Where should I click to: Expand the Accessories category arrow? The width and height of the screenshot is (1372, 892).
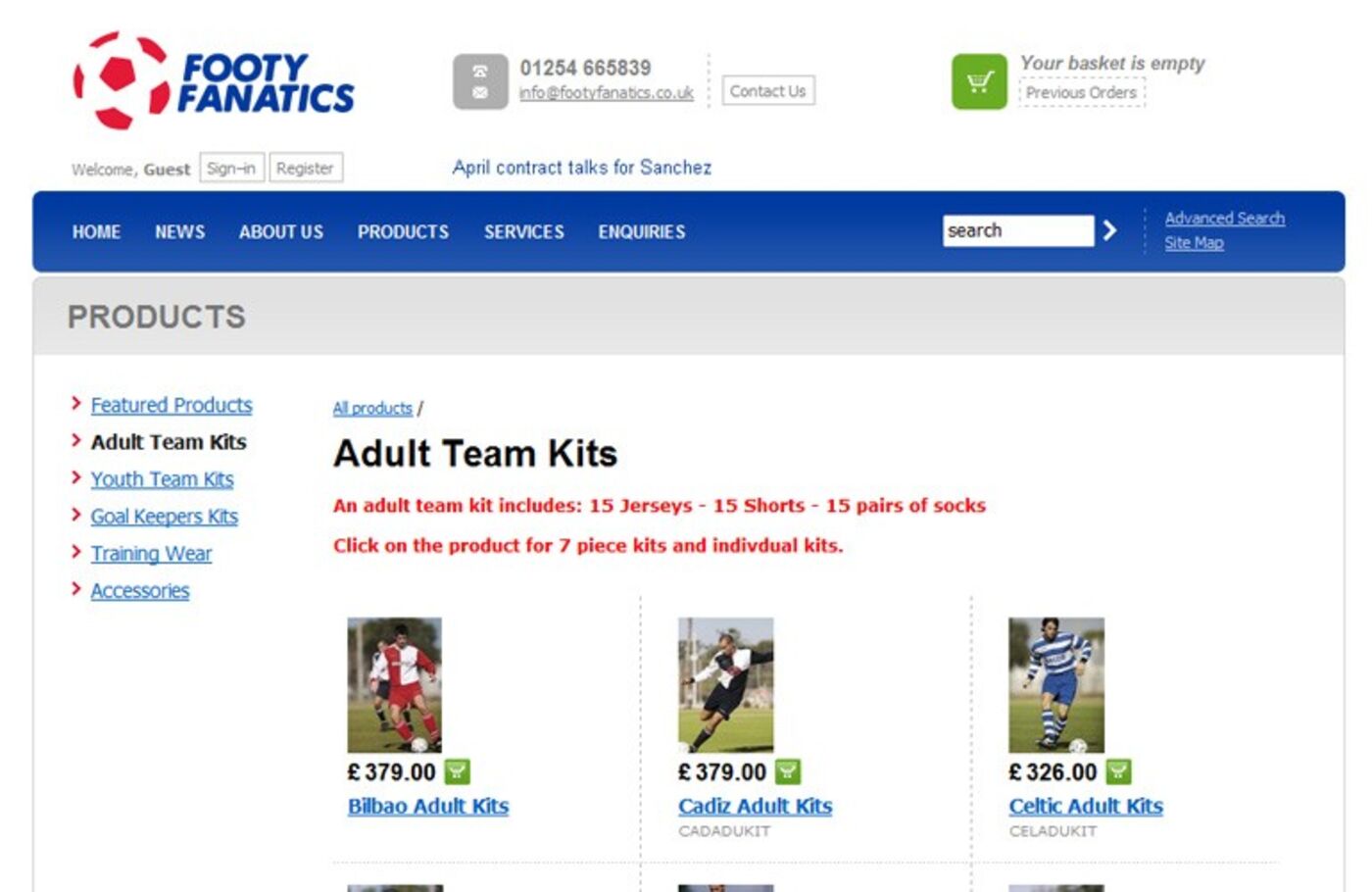[x=76, y=589]
